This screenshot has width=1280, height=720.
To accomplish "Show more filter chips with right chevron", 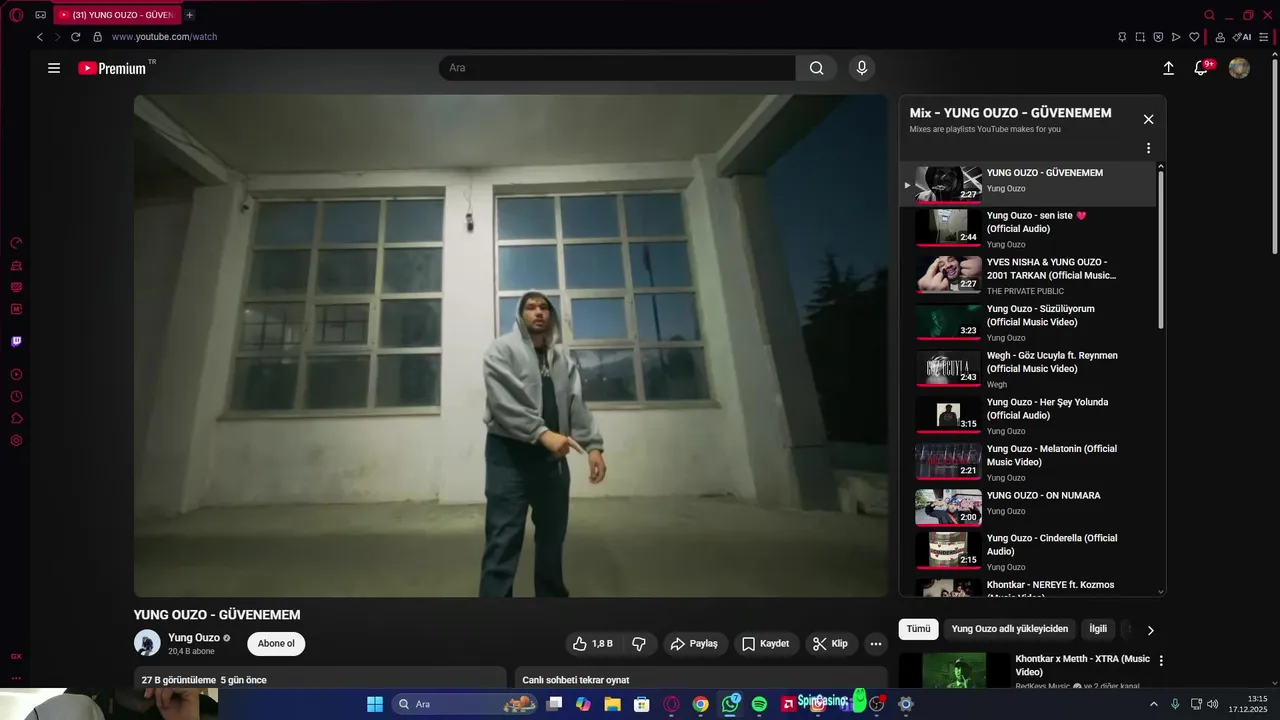I will pyautogui.click(x=1150, y=630).
